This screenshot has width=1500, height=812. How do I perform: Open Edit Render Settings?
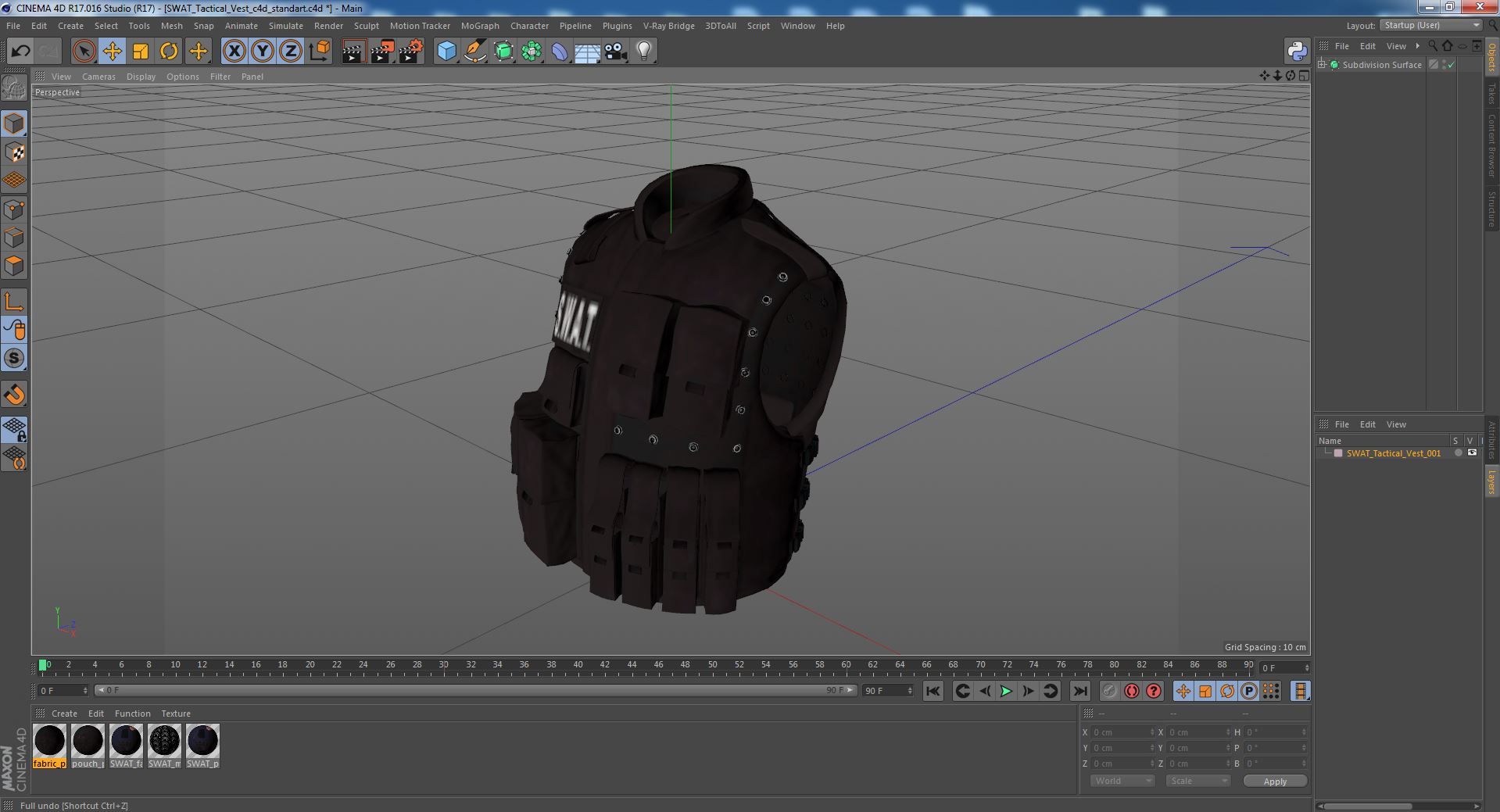pos(411,52)
